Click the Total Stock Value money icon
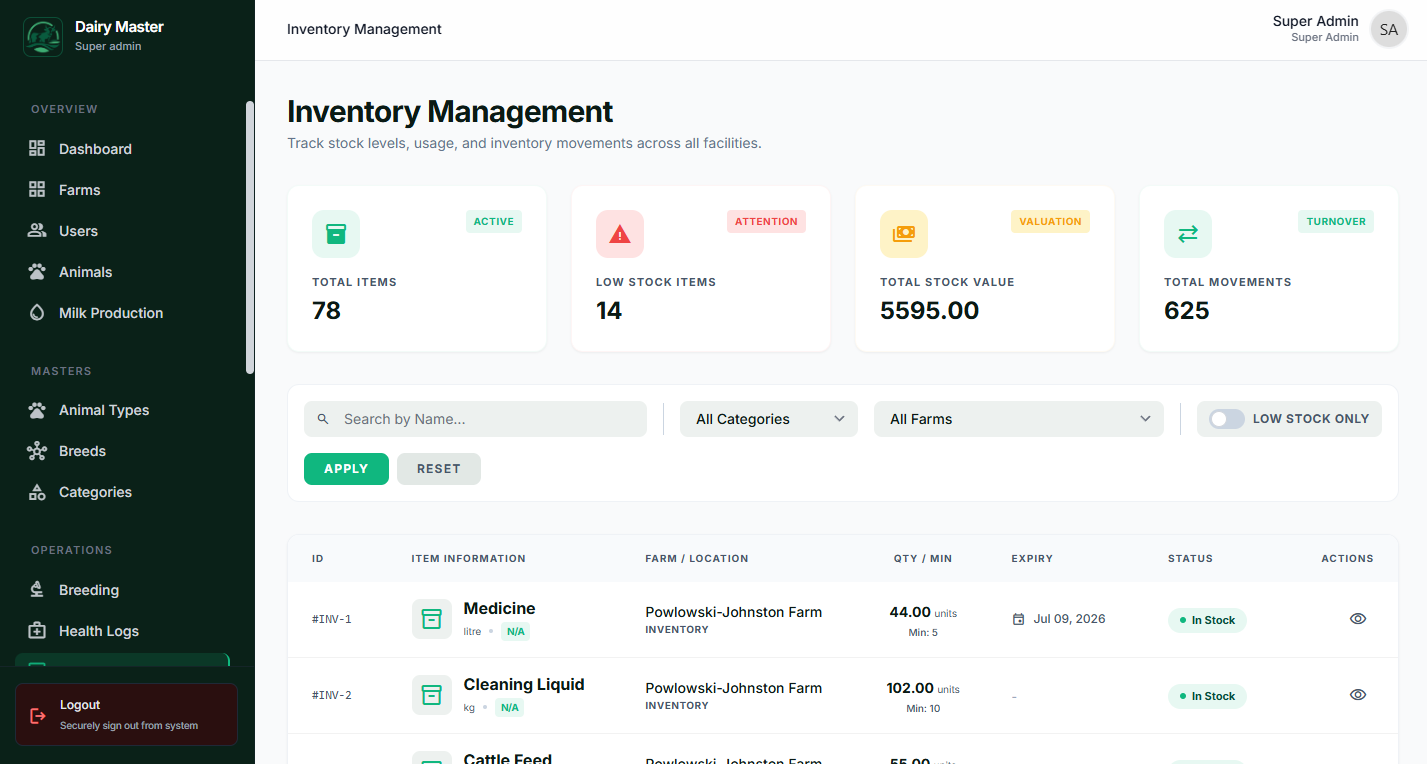 point(904,234)
